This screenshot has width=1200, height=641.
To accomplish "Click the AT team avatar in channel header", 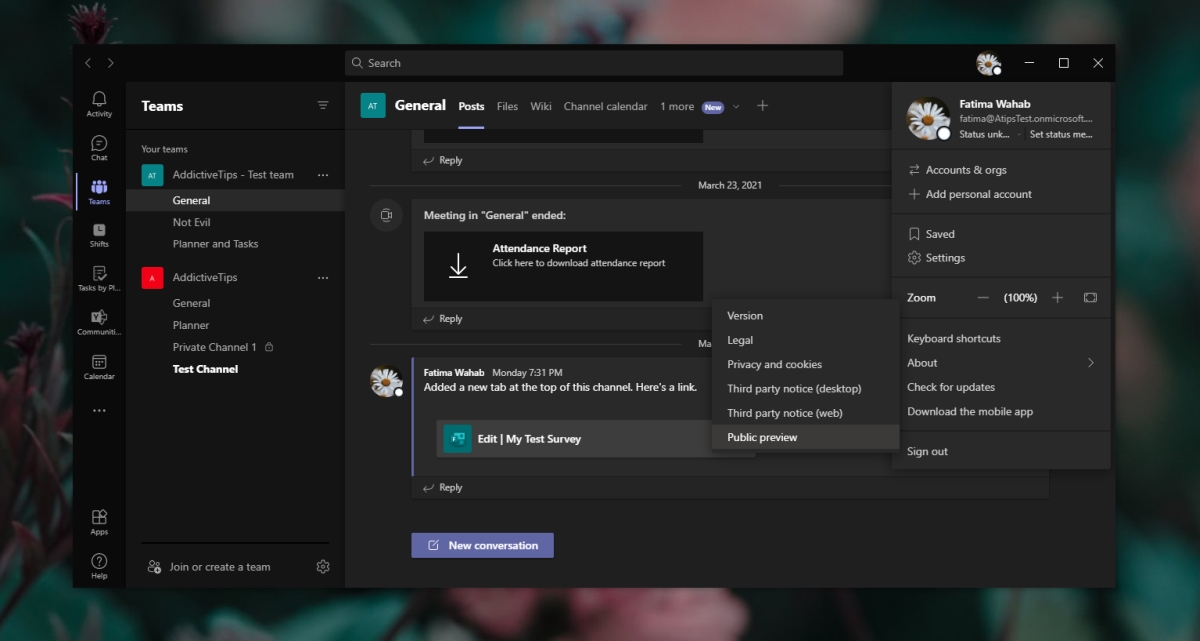I will pos(373,106).
